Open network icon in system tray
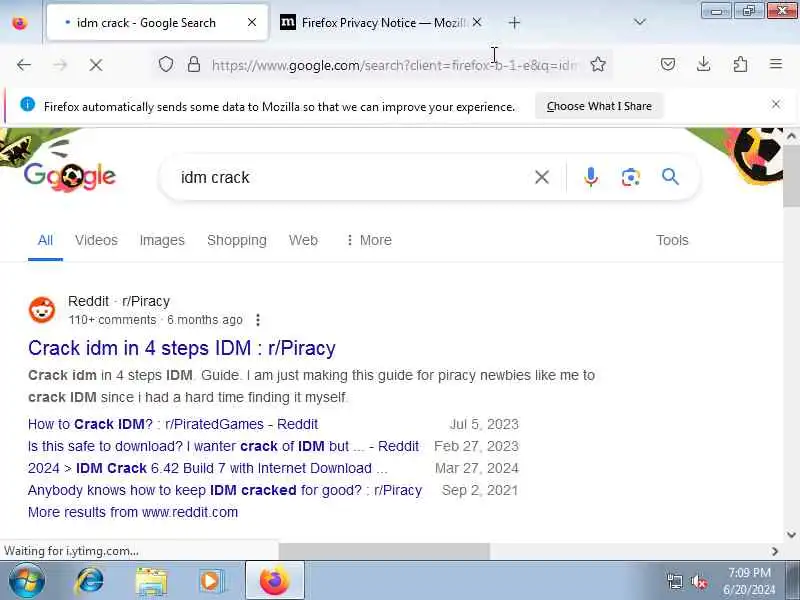800x600 pixels. click(675, 581)
